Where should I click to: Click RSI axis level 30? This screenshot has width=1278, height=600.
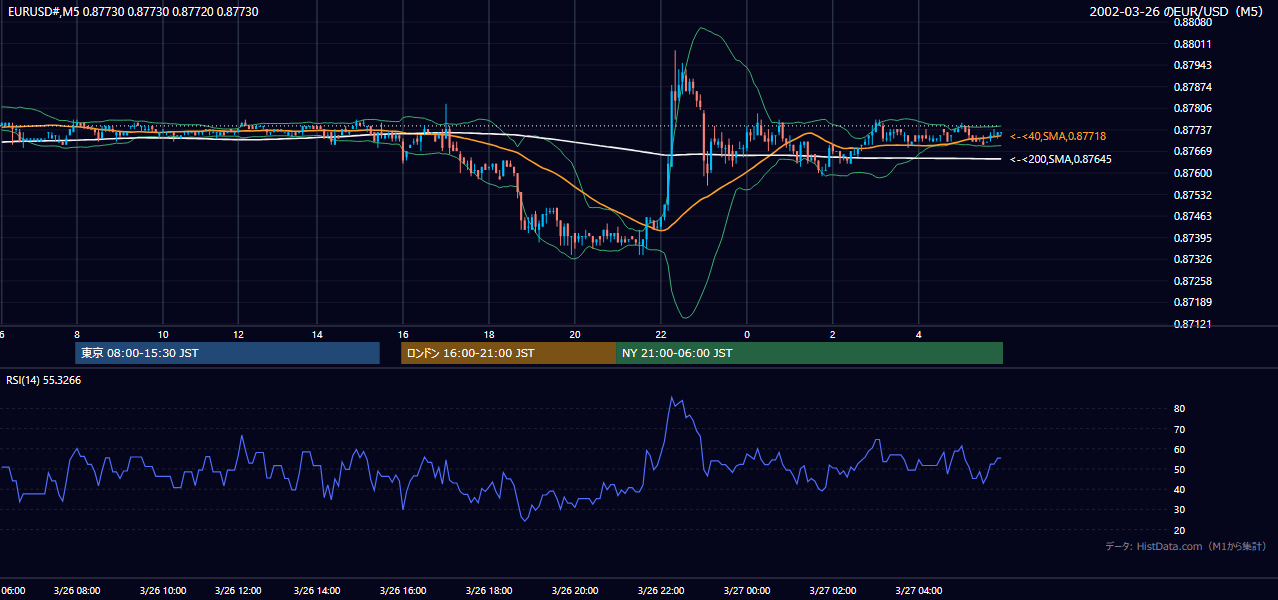point(1179,510)
